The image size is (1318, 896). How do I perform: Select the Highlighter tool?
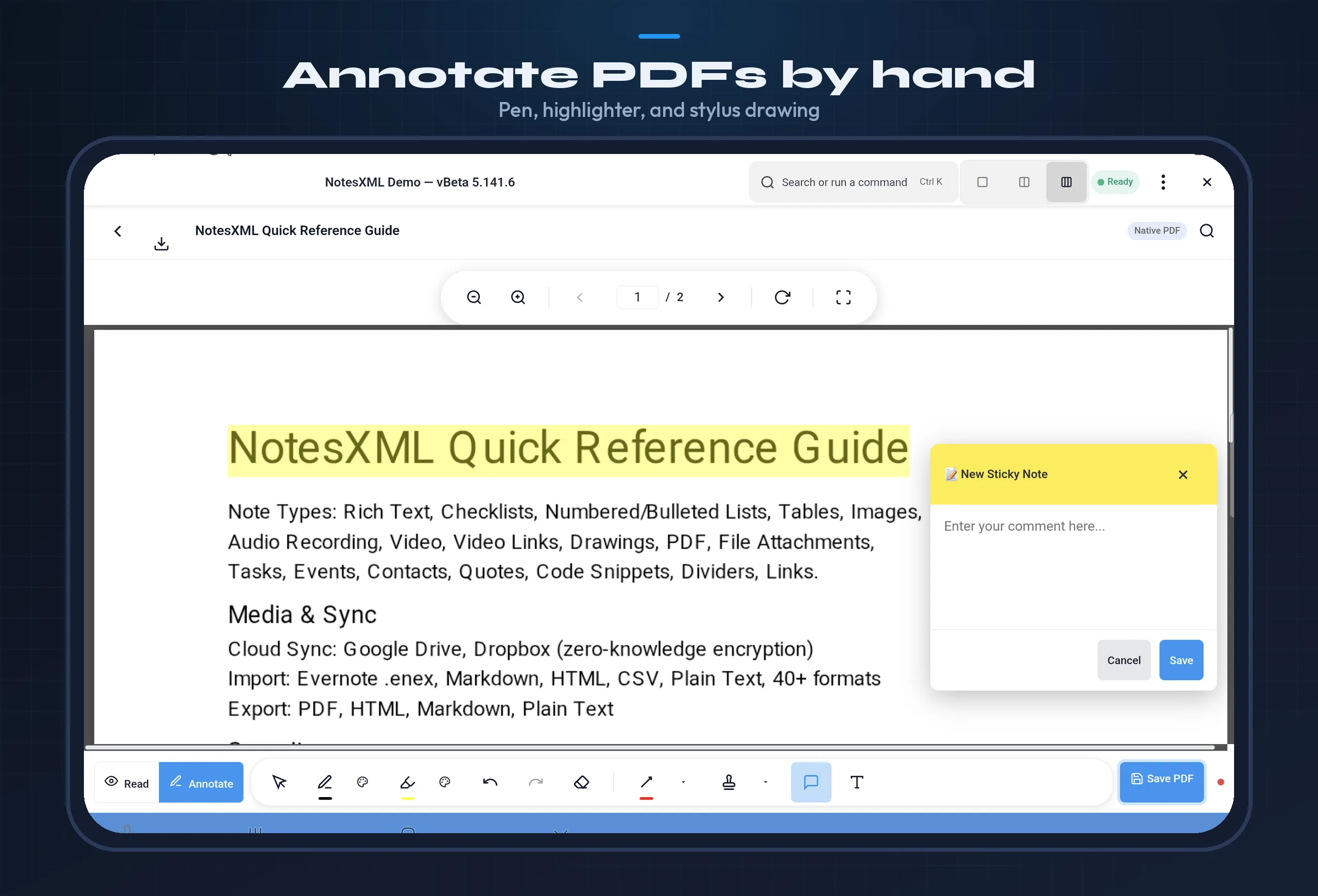[408, 782]
